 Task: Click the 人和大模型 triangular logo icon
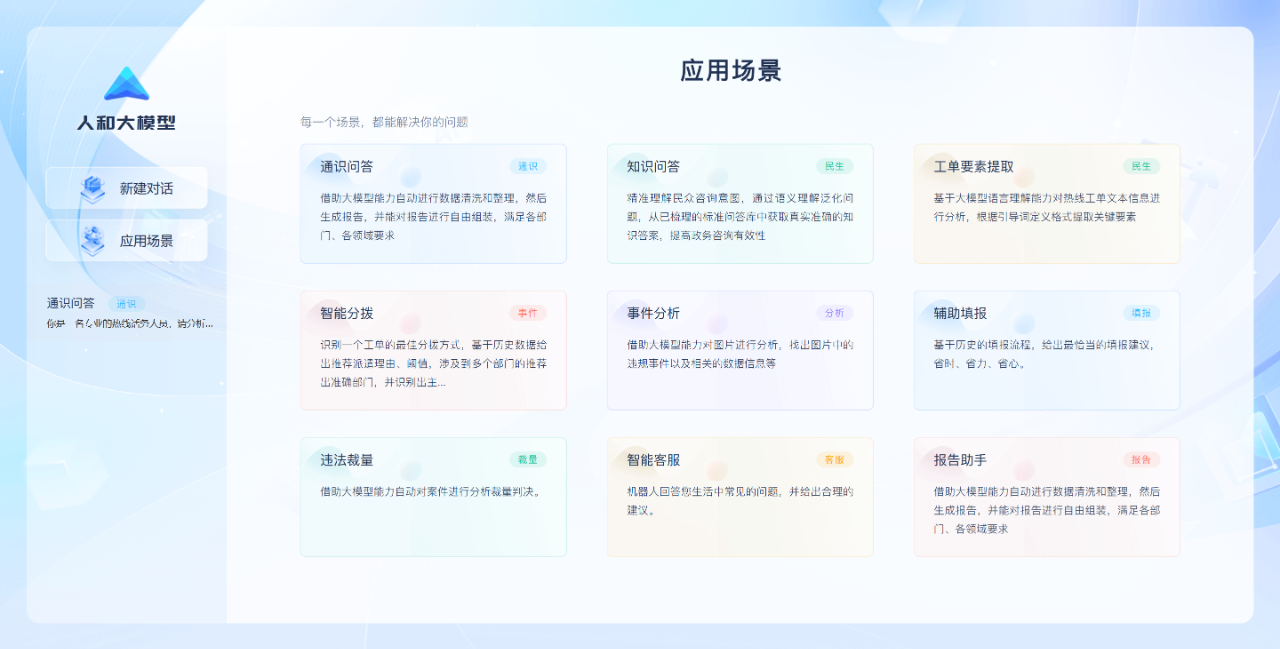(x=126, y=85)
